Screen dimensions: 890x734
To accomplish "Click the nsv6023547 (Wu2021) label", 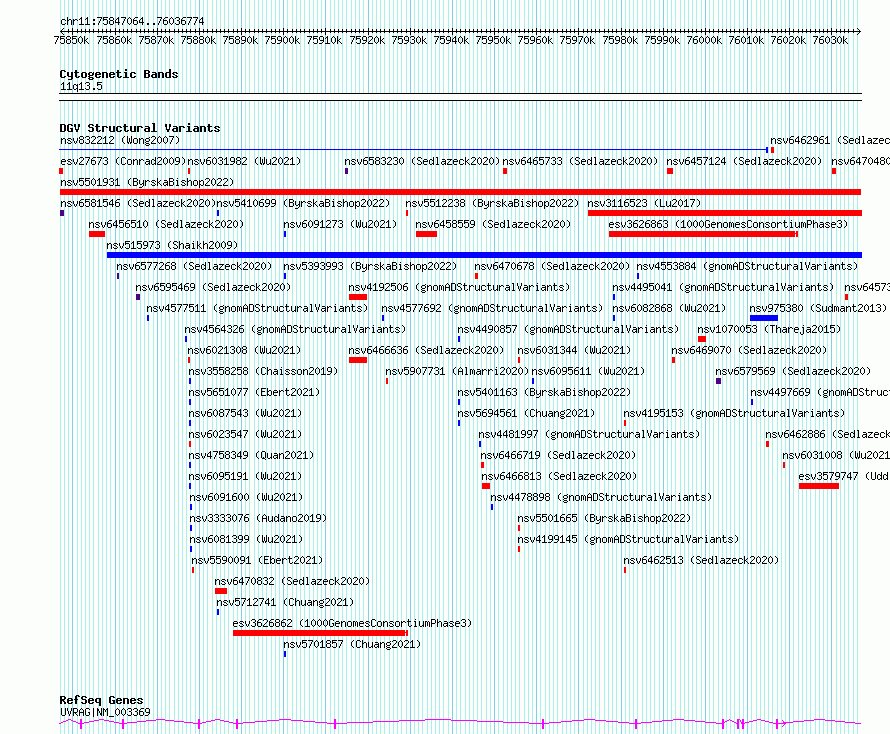I will click(x=245, y=434).
